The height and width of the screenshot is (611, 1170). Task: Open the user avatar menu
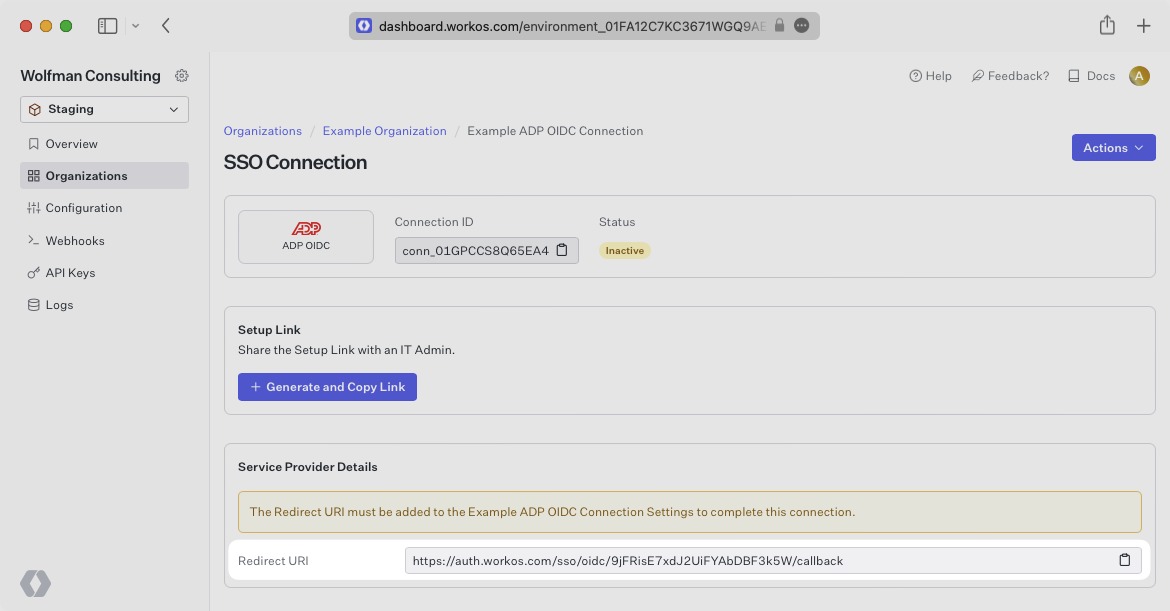(x=1139, y=75)
